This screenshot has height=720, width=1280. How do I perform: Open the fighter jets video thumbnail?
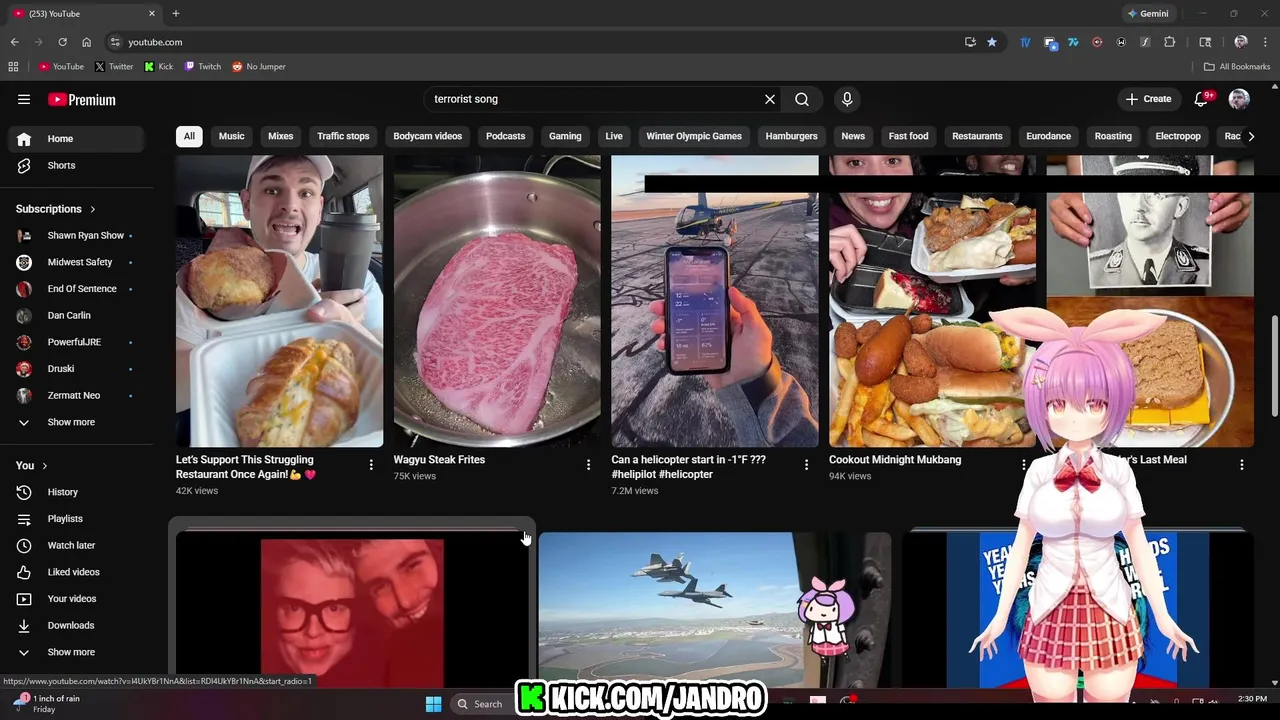(x=715, y=610)
